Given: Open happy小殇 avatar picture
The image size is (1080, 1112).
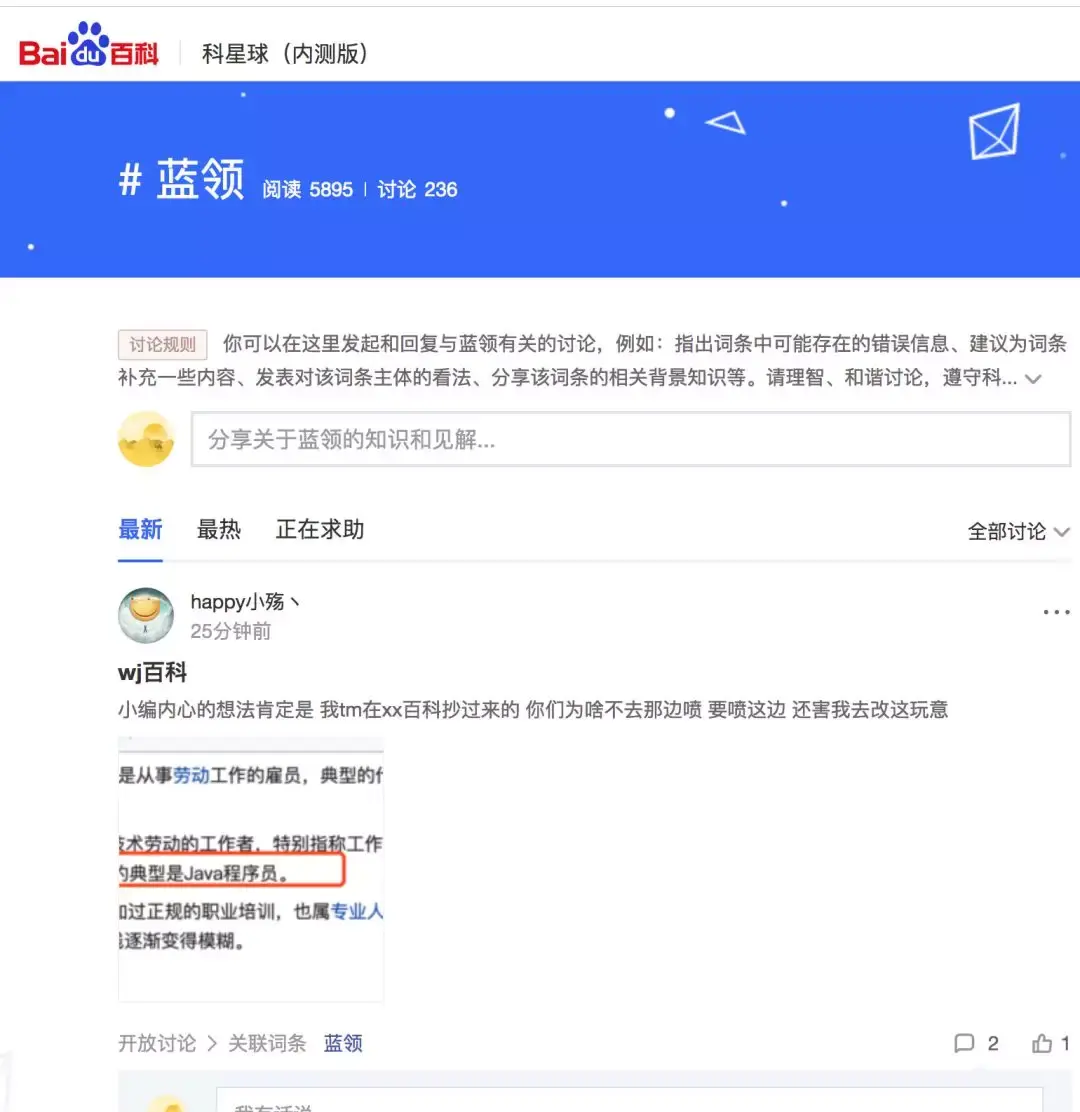Looking at the screenshot, I should (x=146, y=615).
